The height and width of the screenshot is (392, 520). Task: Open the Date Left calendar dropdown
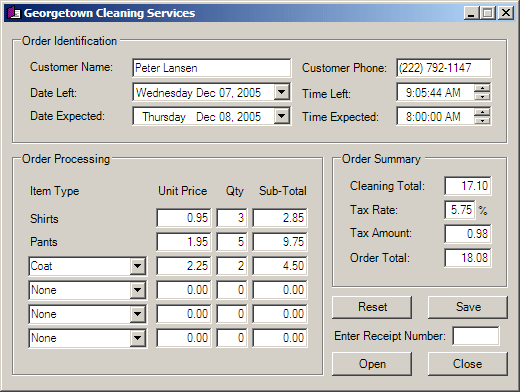282,92
